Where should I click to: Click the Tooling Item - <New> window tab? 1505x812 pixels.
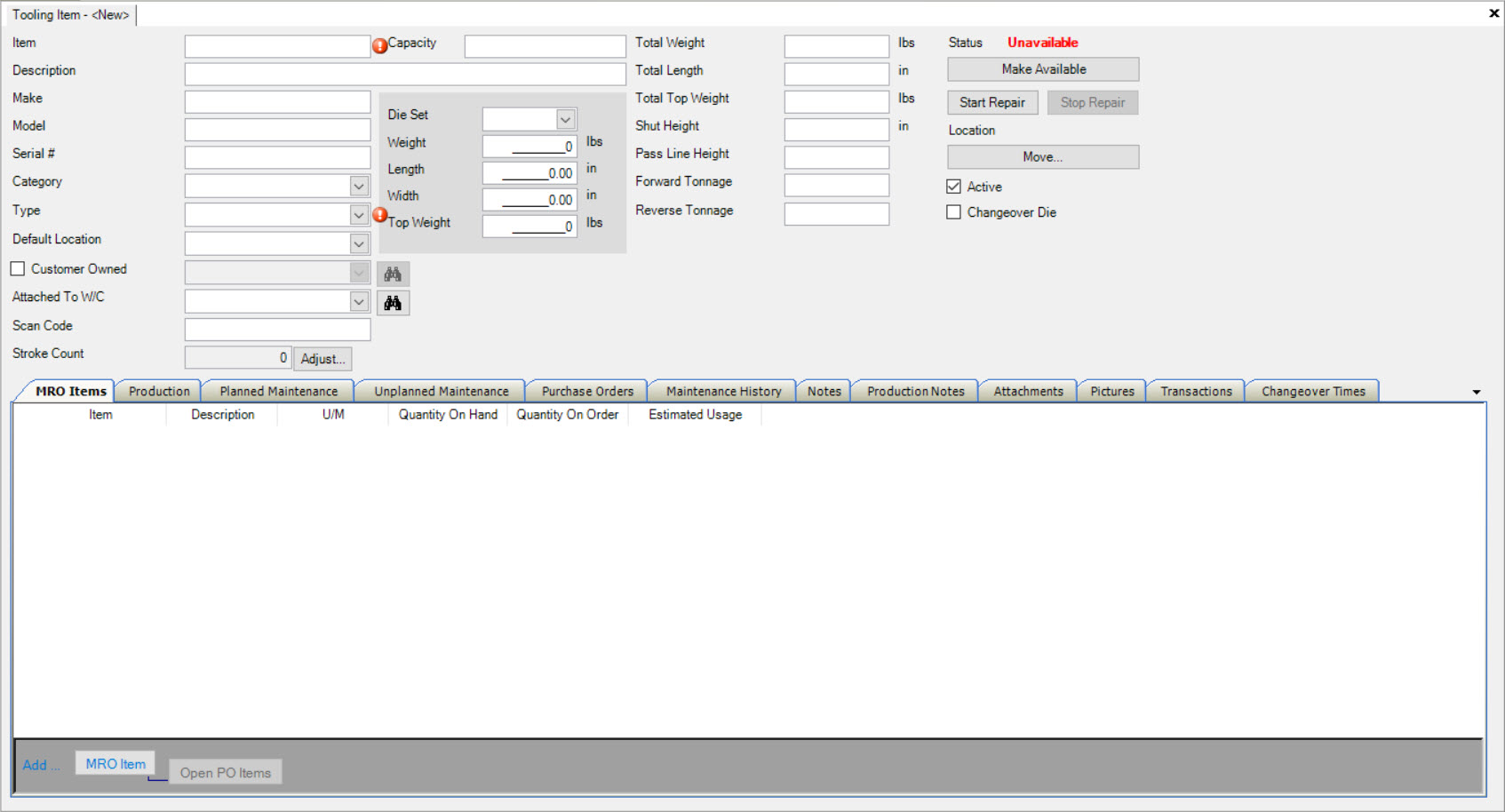(71, 15)
